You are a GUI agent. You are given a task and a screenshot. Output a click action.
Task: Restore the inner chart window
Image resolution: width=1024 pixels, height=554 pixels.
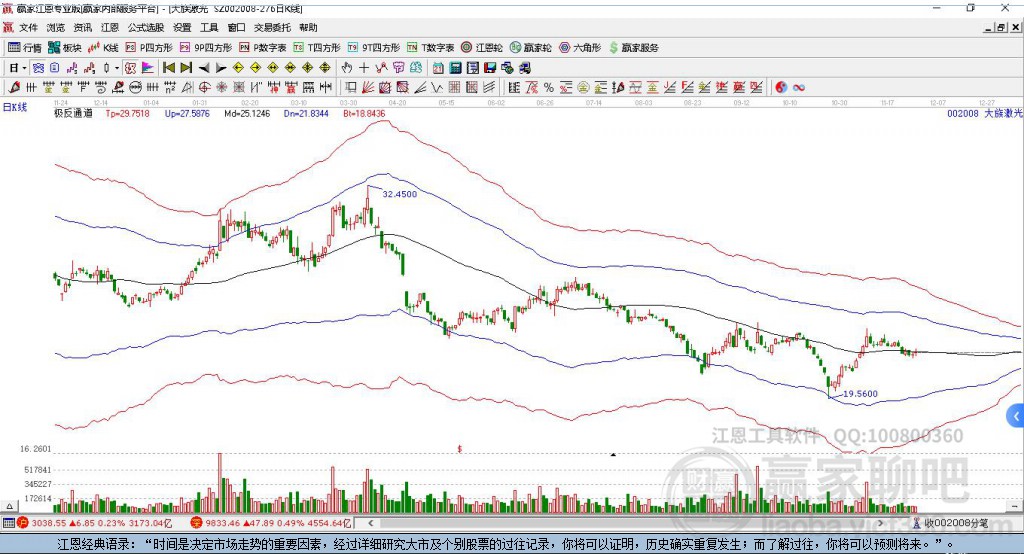point(1001,27)
